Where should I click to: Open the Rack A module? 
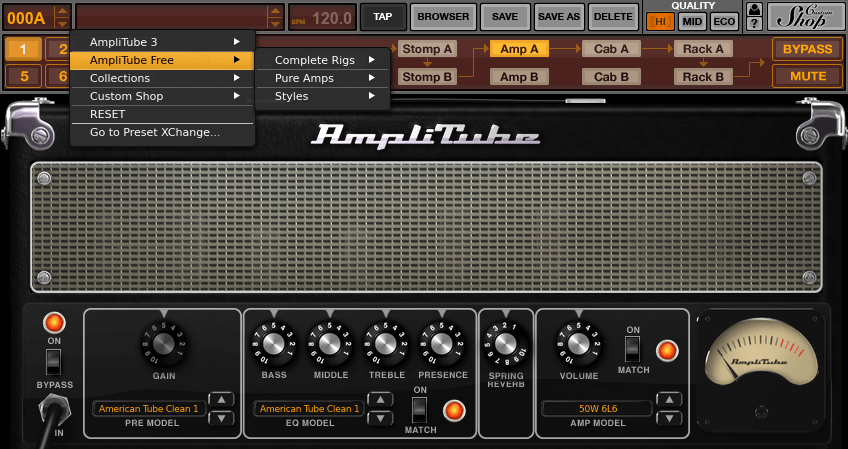(x=703, y=49)
